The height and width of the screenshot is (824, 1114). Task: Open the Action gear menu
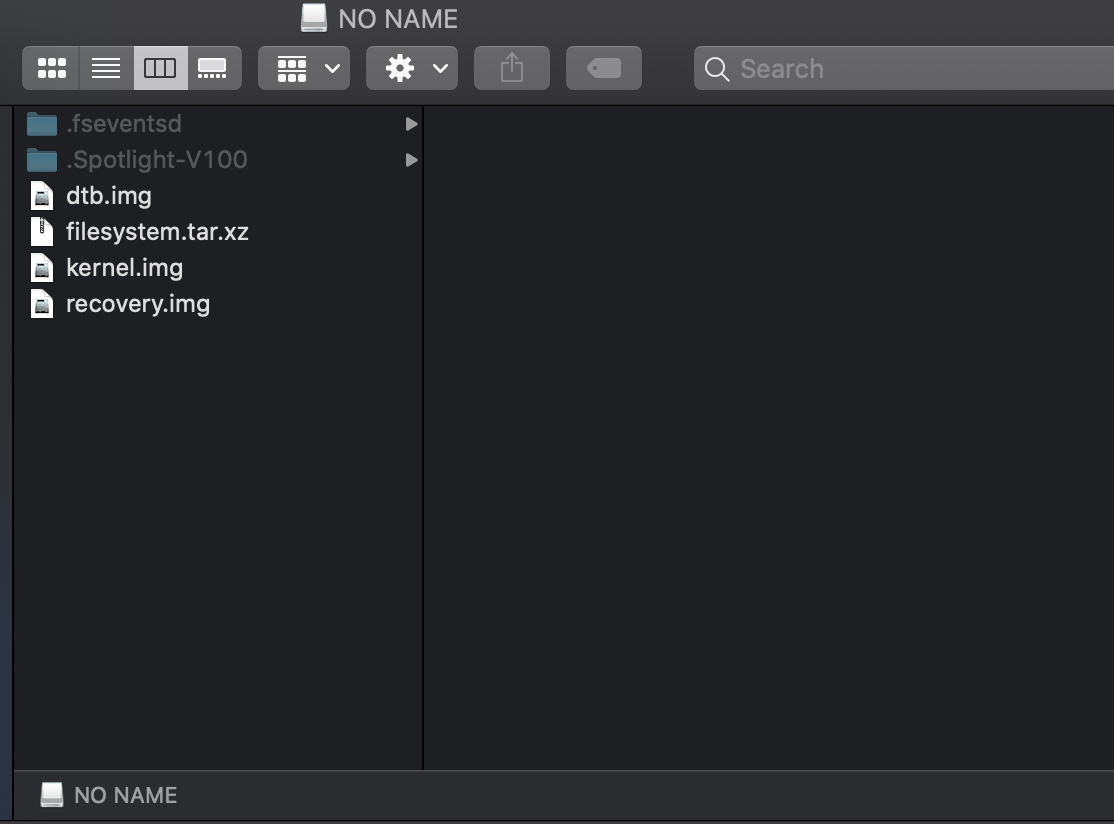tap(411, 68)
